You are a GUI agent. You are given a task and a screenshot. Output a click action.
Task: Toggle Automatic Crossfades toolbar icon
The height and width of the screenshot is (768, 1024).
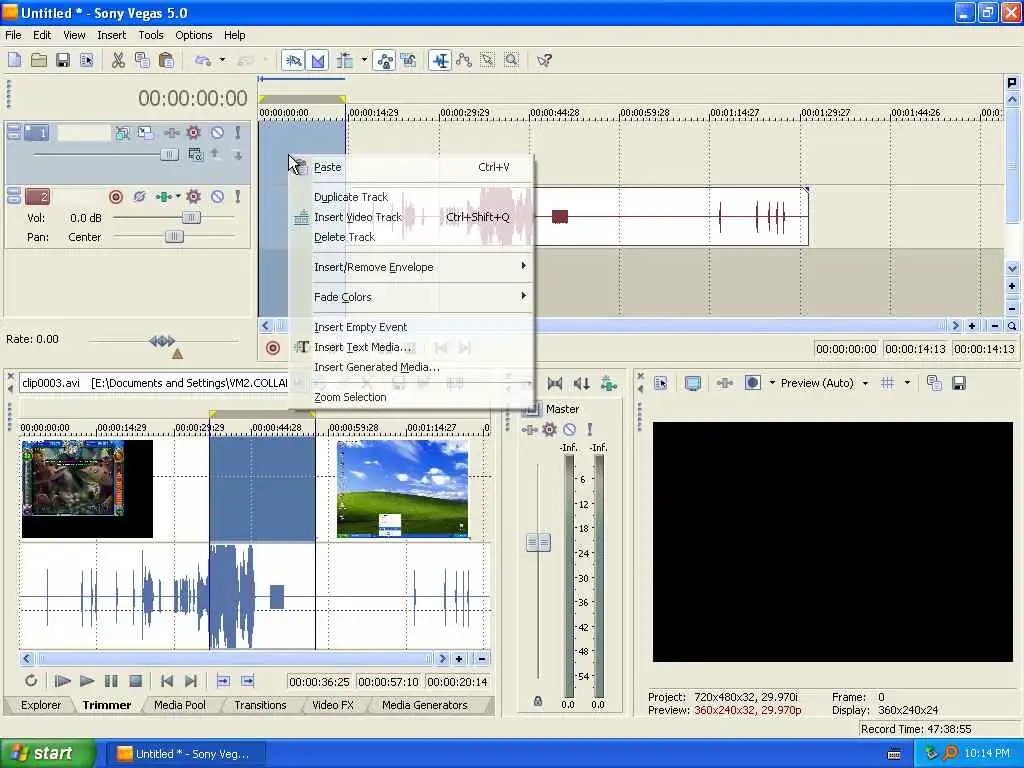tap(317, 60)
